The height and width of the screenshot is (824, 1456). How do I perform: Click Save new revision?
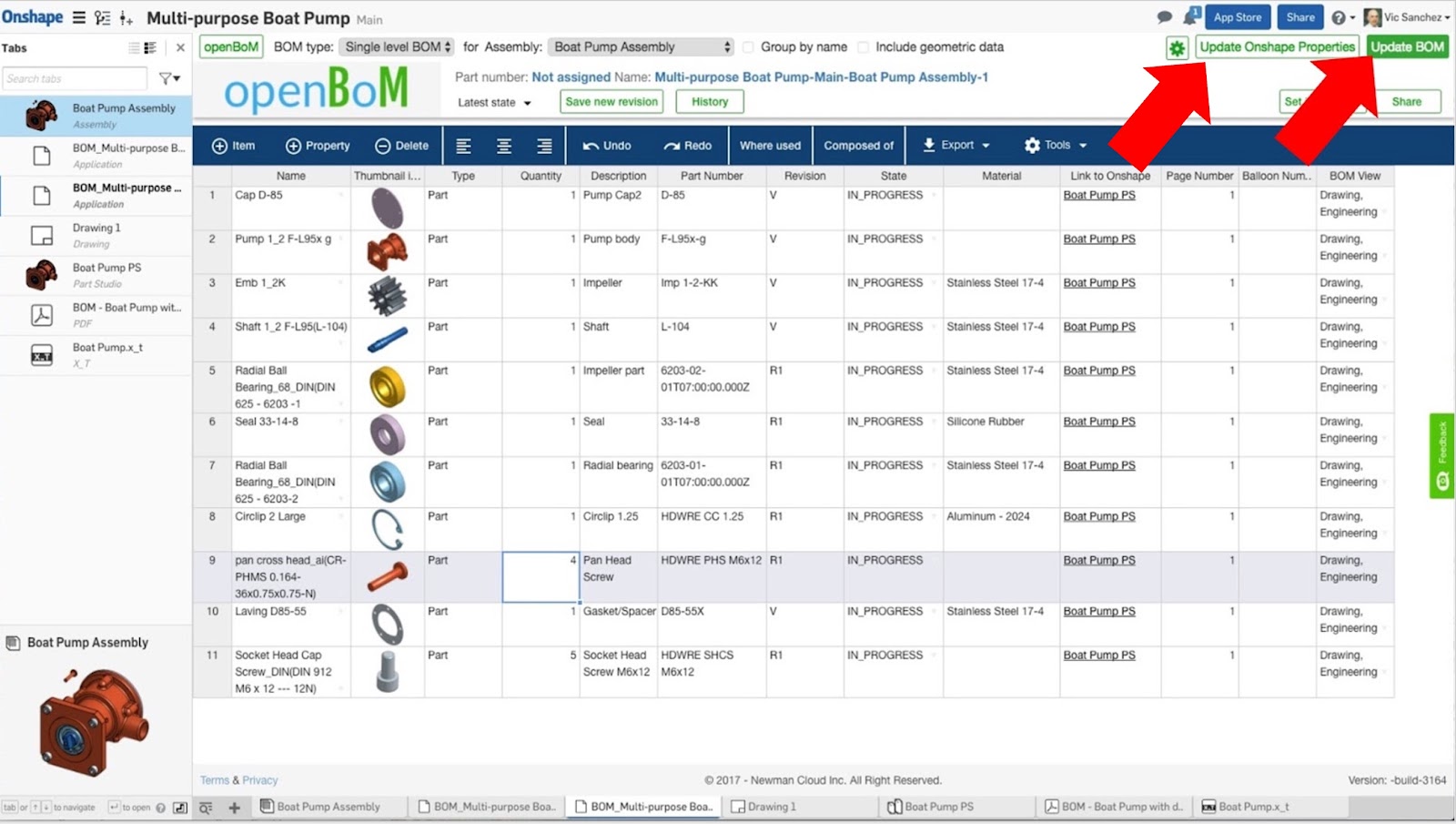point(612,102)
